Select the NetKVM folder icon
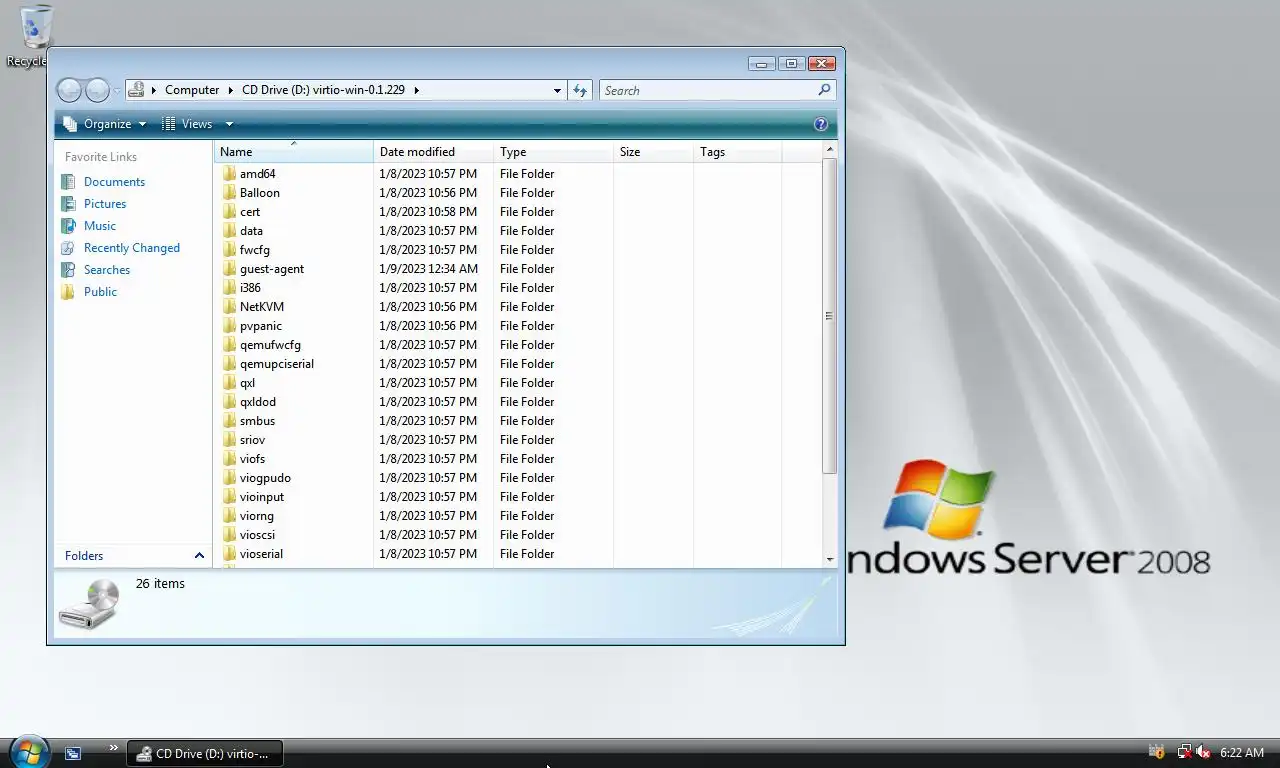Image resolution: width=1280 pixels, height=768 pixels. [x=229, y=306]
